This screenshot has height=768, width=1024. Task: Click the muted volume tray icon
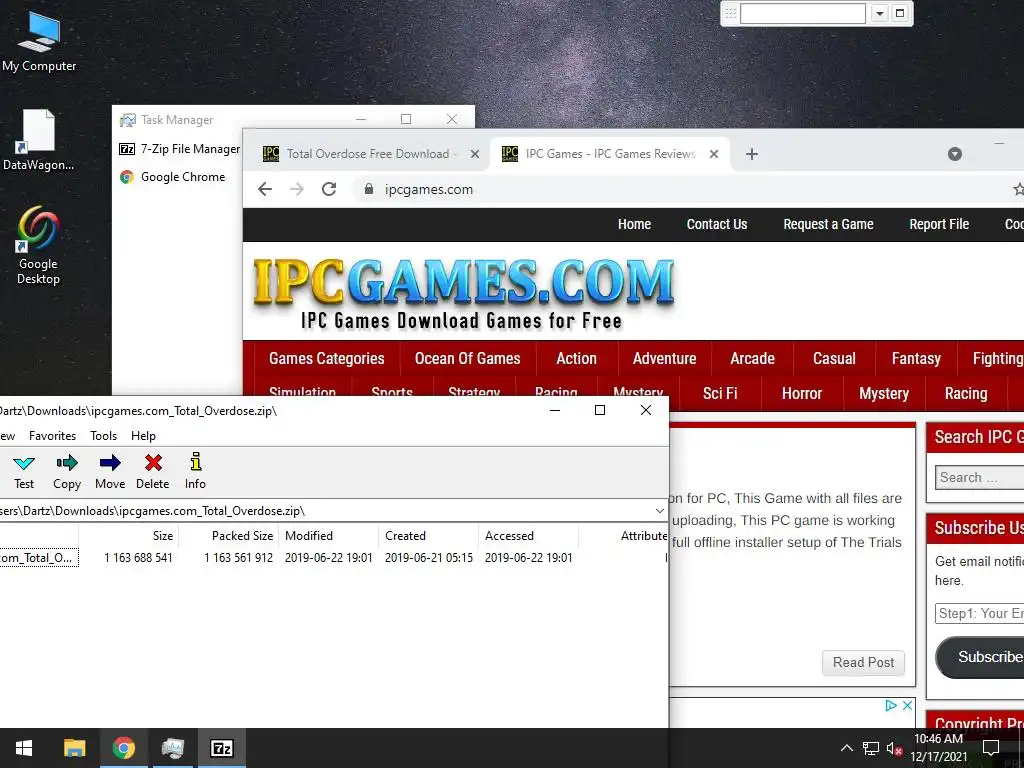(894, 748)
